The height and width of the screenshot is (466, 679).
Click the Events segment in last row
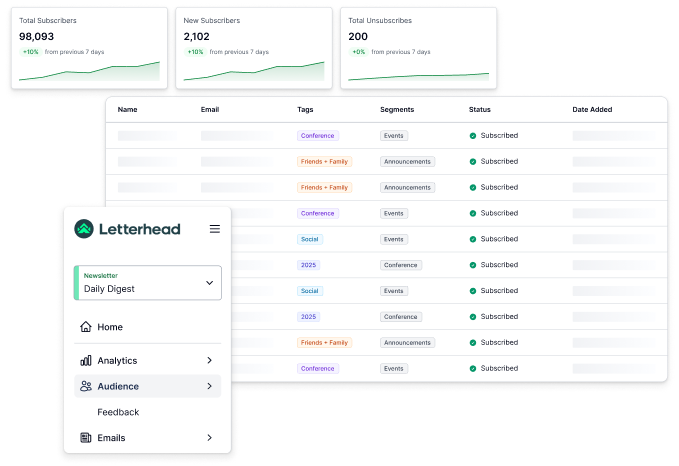click(394, 369)
